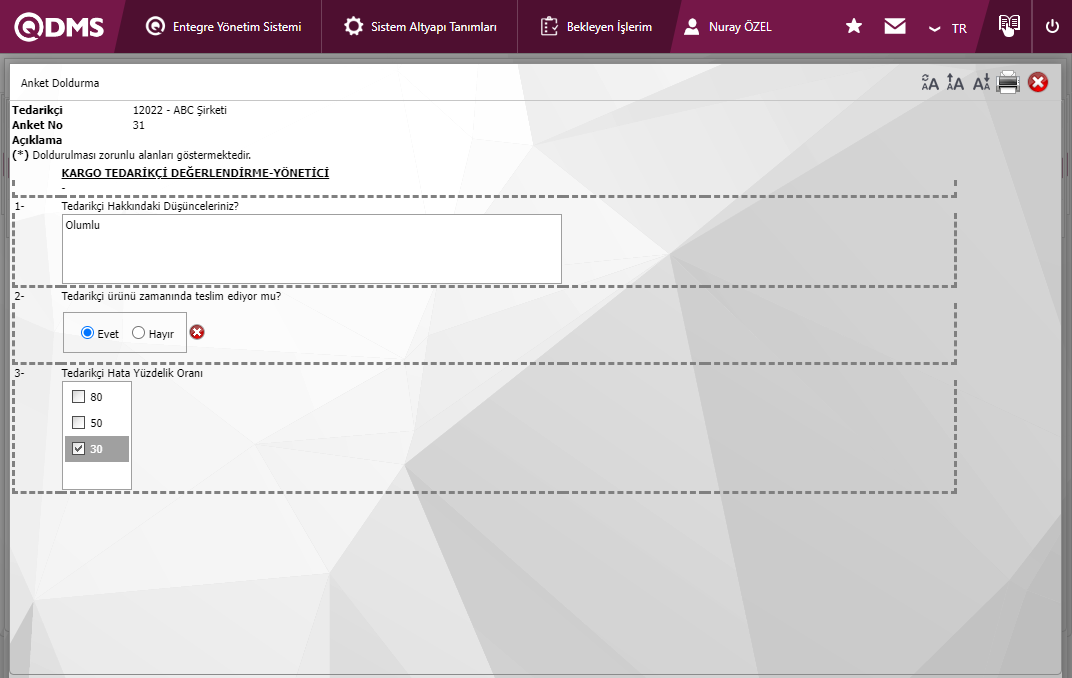Image resolution: width=1072 pixels, height=678 pixels.
Task: Click the QDMS logo
Action: point(59,27)
